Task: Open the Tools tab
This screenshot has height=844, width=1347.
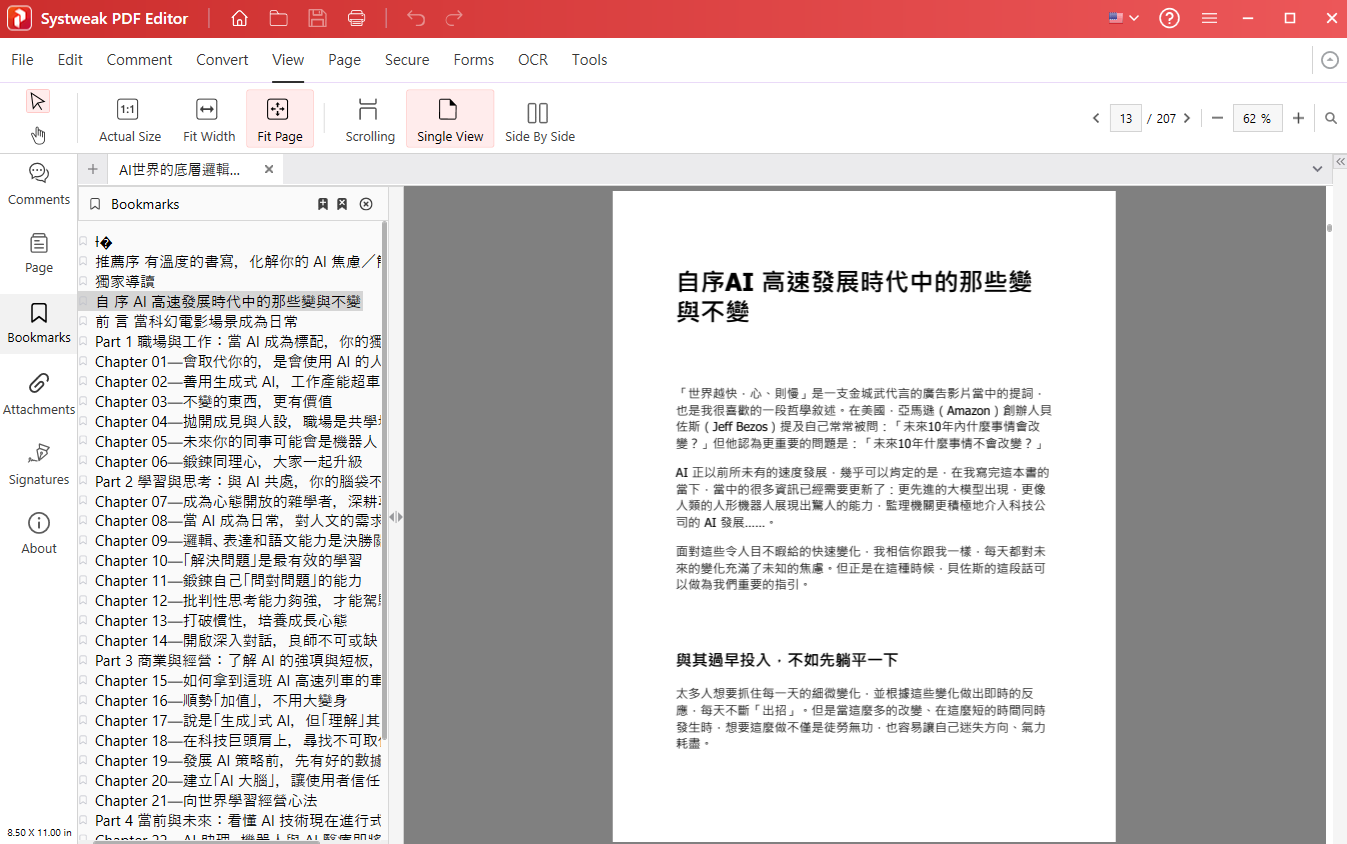Action: (589, 60)
